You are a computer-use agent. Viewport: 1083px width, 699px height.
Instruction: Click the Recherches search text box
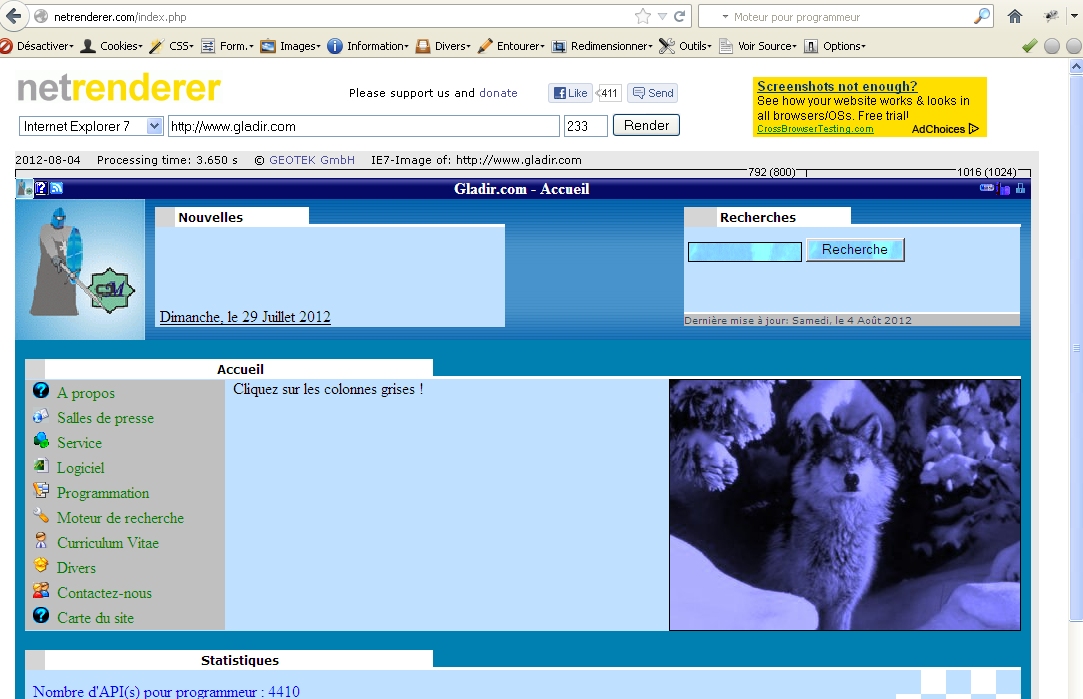[x=745, y=251]
